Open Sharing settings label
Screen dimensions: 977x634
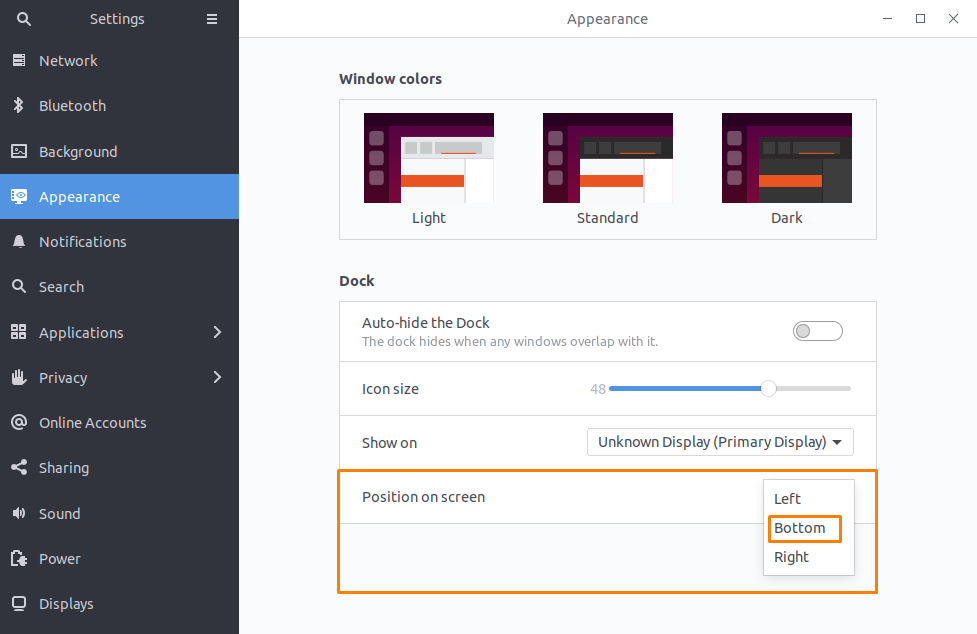coord(64,468)
